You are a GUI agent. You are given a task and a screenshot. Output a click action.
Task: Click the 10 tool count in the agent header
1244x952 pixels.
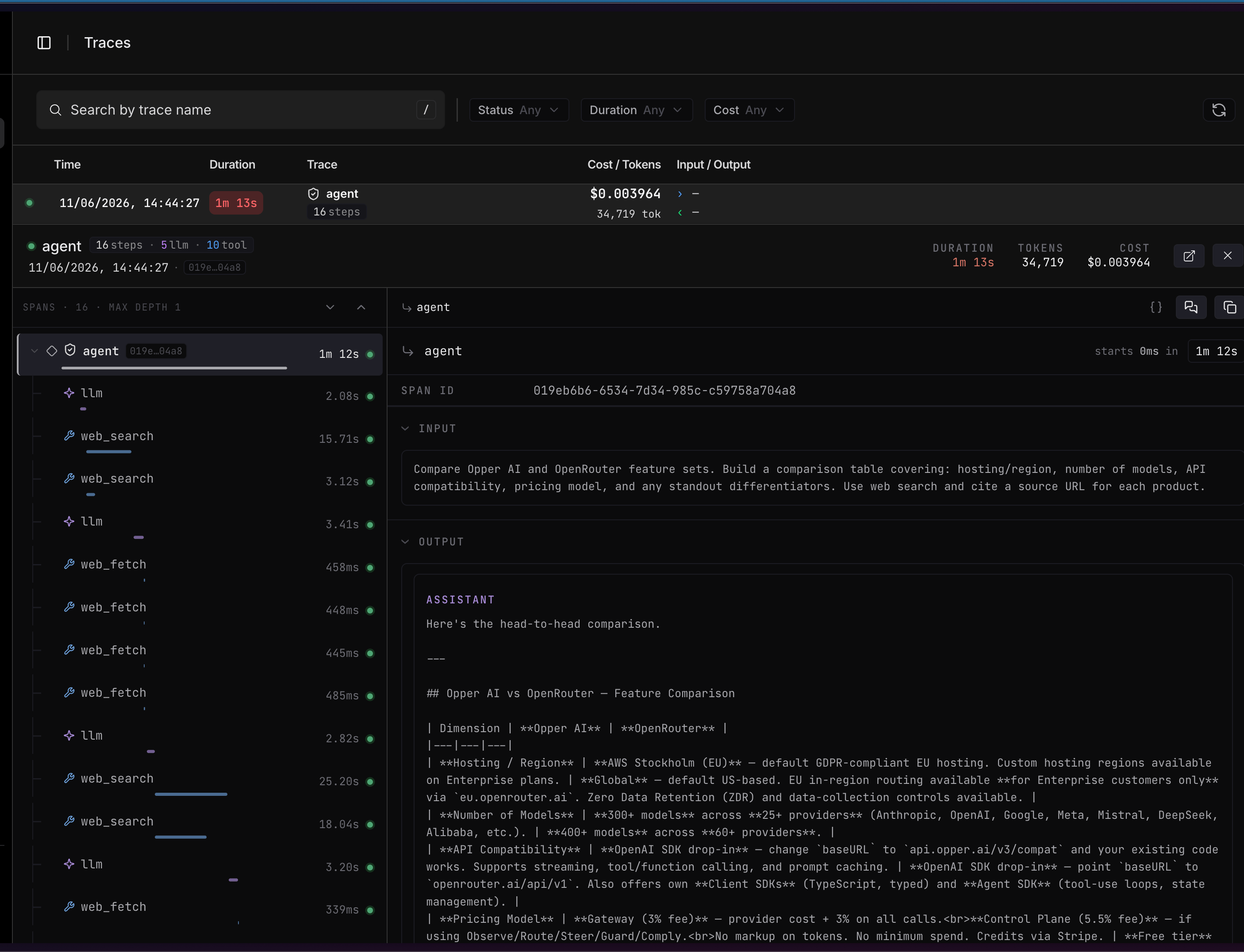coord(227,245)
